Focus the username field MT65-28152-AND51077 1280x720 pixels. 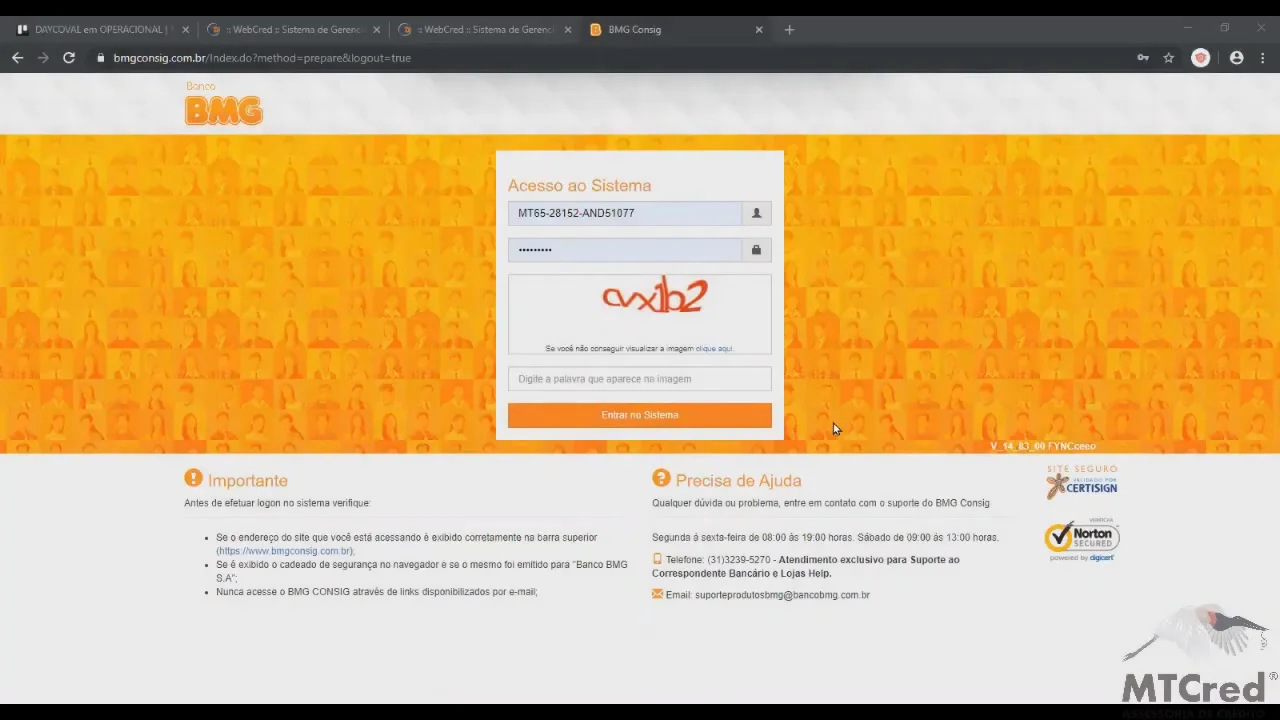625,213
